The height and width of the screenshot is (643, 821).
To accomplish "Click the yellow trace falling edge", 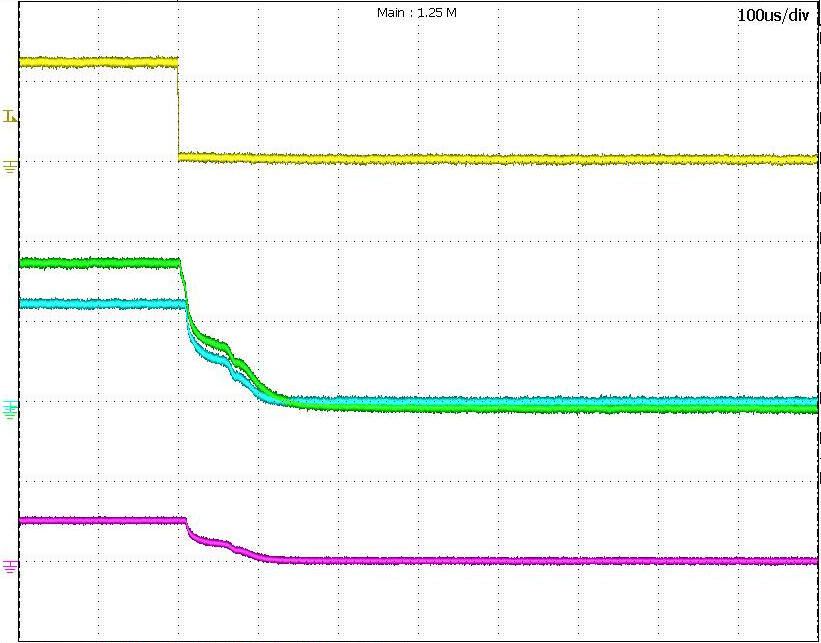I will 178,110.
